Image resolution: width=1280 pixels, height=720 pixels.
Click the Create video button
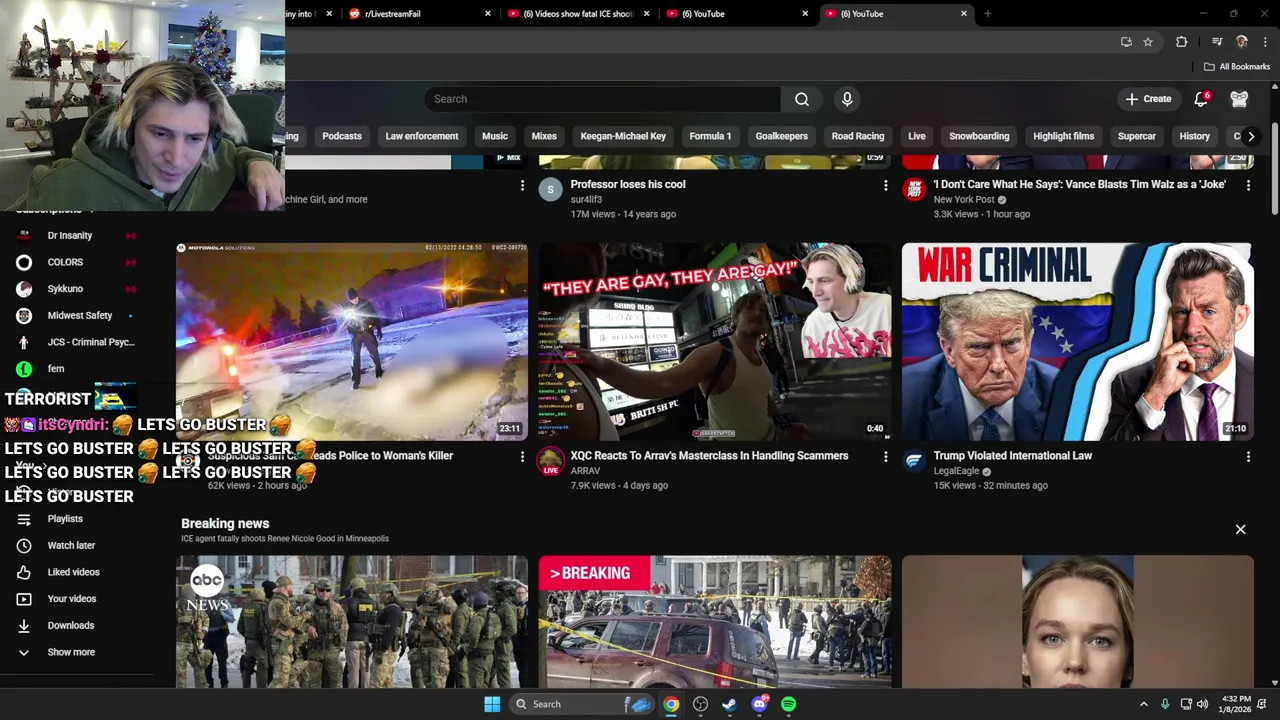[1148, 99]
